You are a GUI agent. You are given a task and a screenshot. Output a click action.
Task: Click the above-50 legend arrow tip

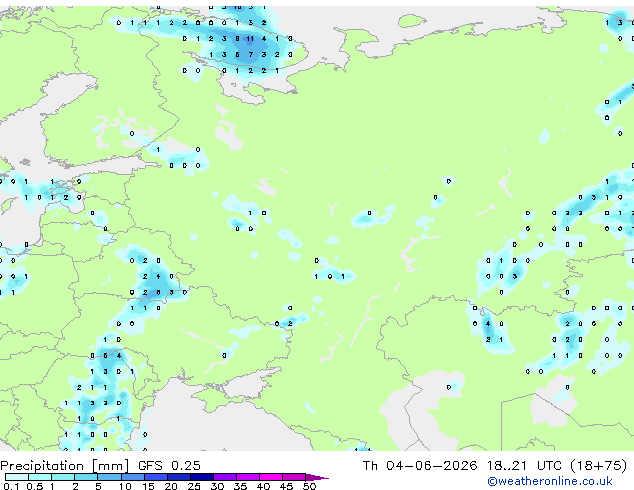pyautogui.click(x=317, y=477)
